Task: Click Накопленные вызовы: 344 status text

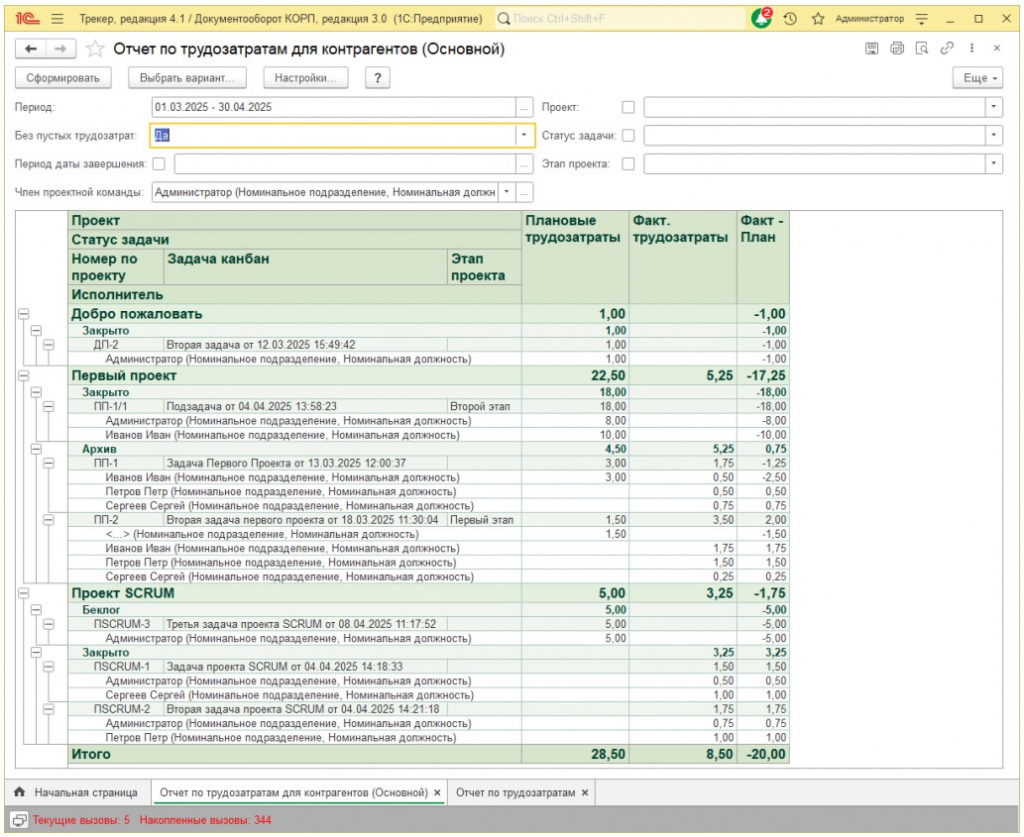Action: click(205, 820)
